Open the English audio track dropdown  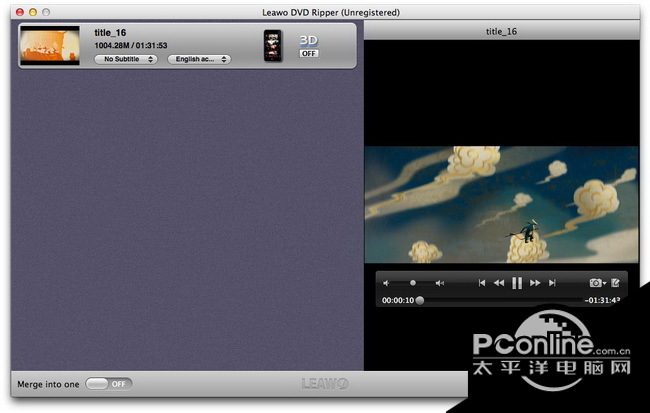coord(199,59)
